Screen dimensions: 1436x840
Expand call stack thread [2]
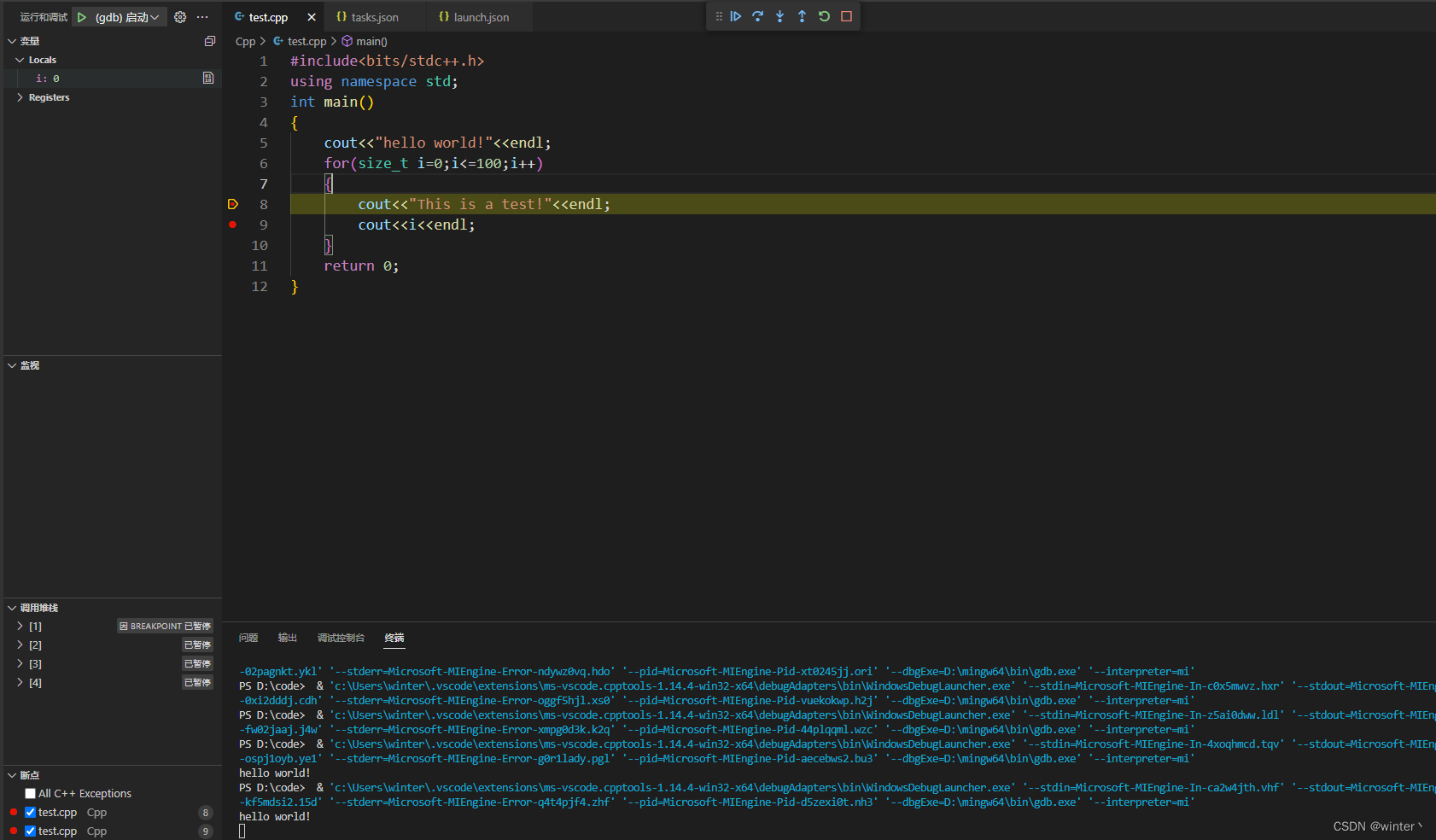pos(20,645)
